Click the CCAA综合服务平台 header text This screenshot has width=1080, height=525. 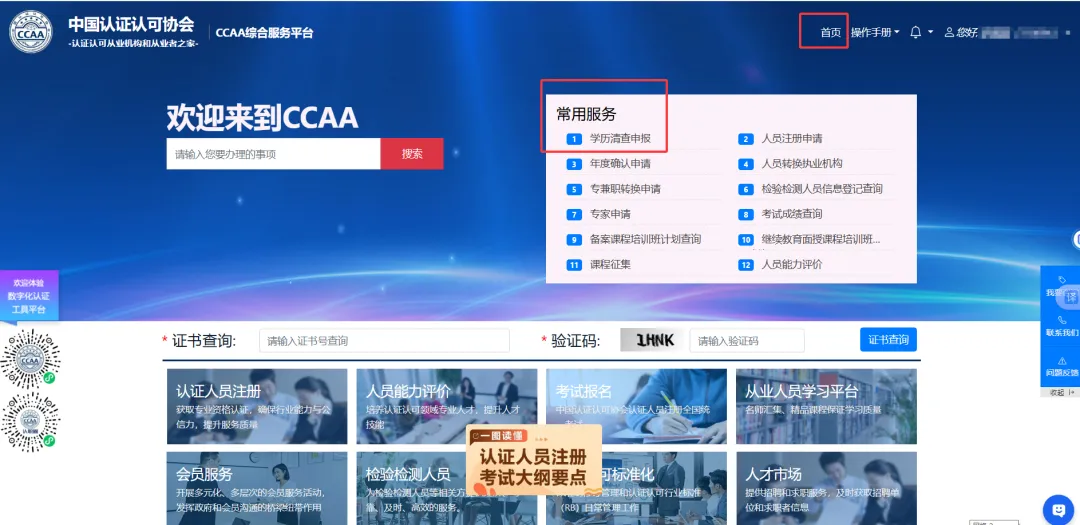tap(264, 32)
